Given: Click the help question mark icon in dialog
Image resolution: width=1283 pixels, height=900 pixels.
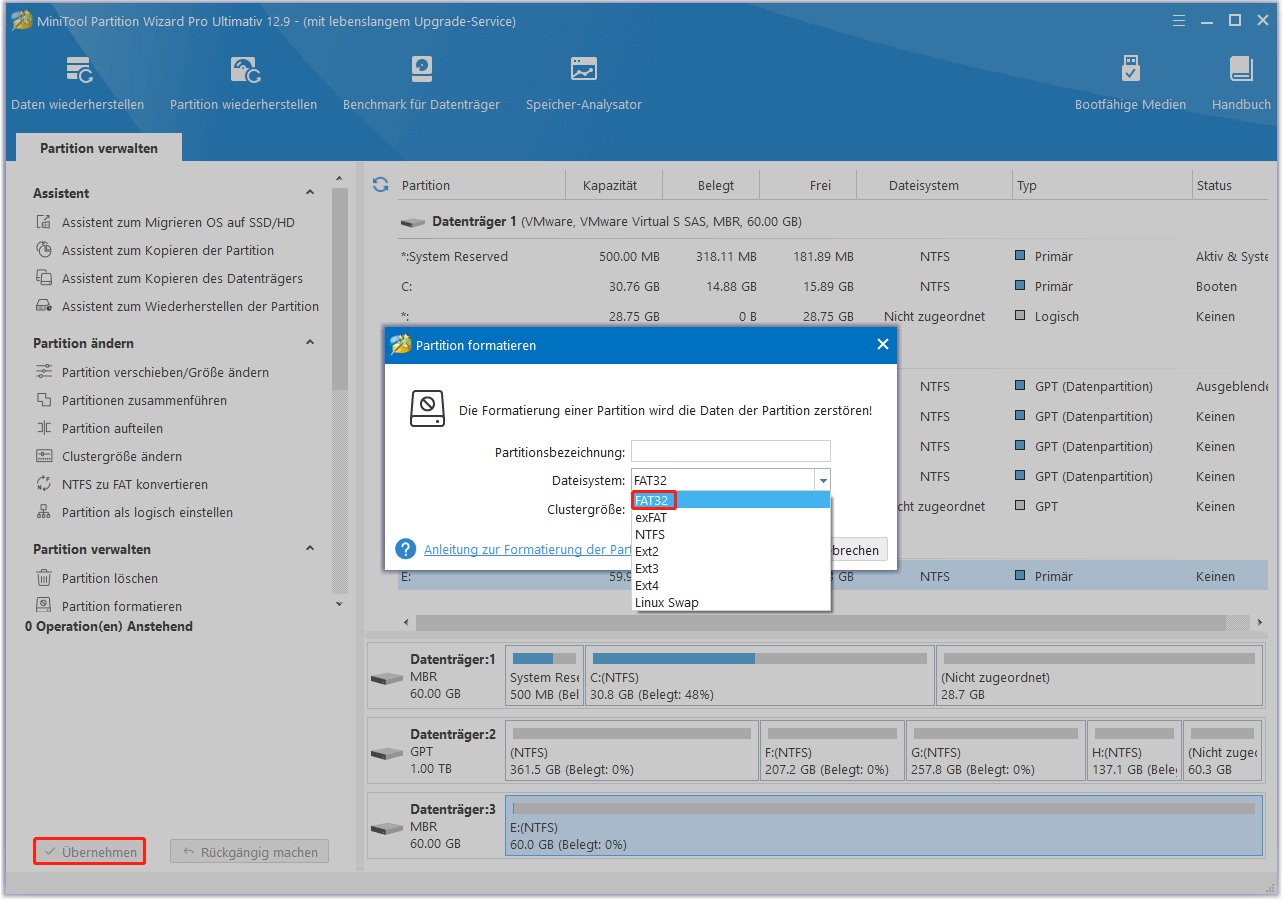Looking at the screenshot, I should (x=405, y=549).
